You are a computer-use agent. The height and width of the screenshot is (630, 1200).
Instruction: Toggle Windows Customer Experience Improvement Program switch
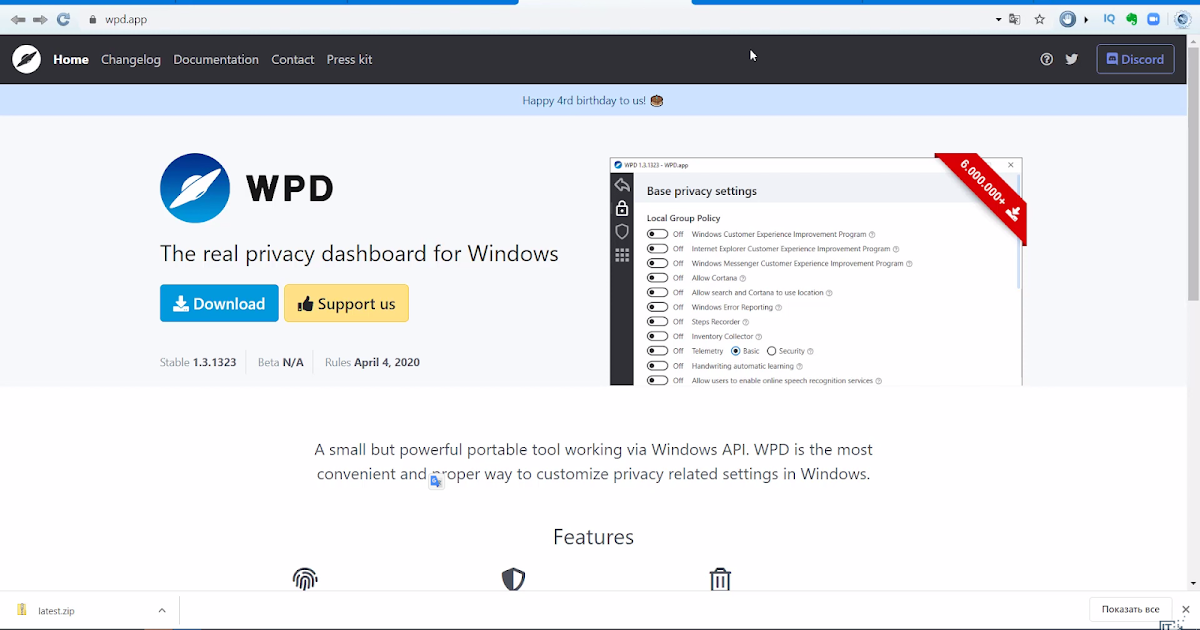point(657,234)
